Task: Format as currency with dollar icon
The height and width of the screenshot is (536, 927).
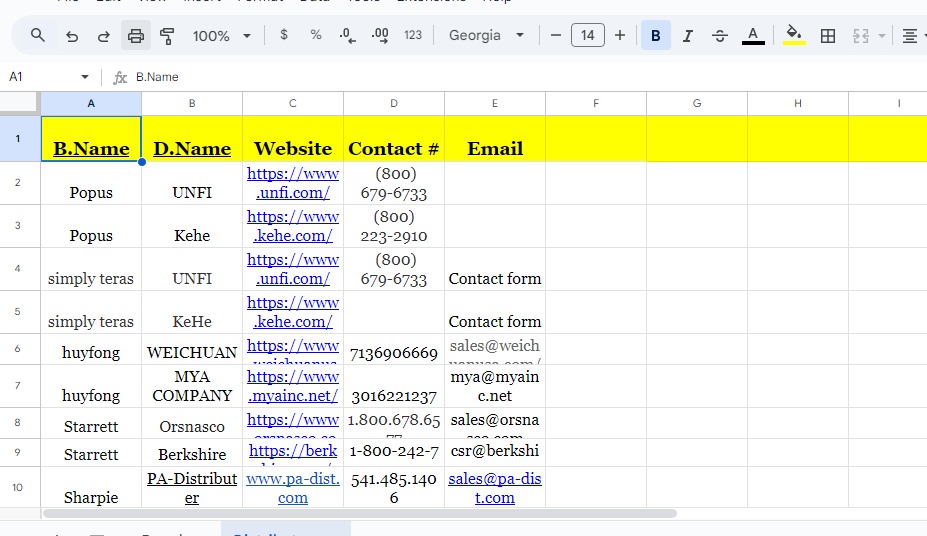Action: 284,35
